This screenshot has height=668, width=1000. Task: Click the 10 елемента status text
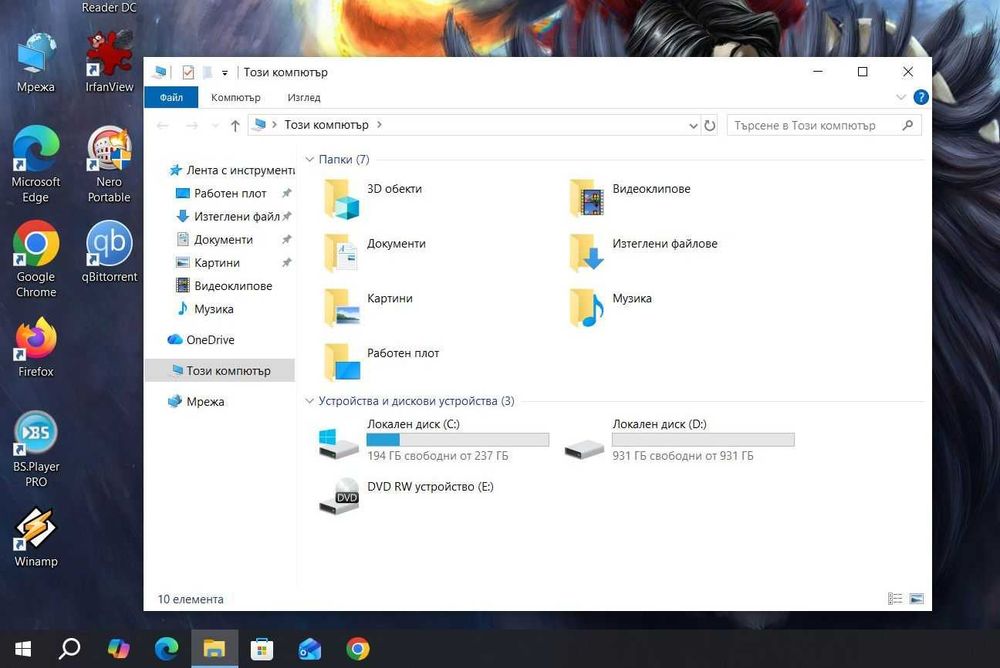click(x=191, y=599)
